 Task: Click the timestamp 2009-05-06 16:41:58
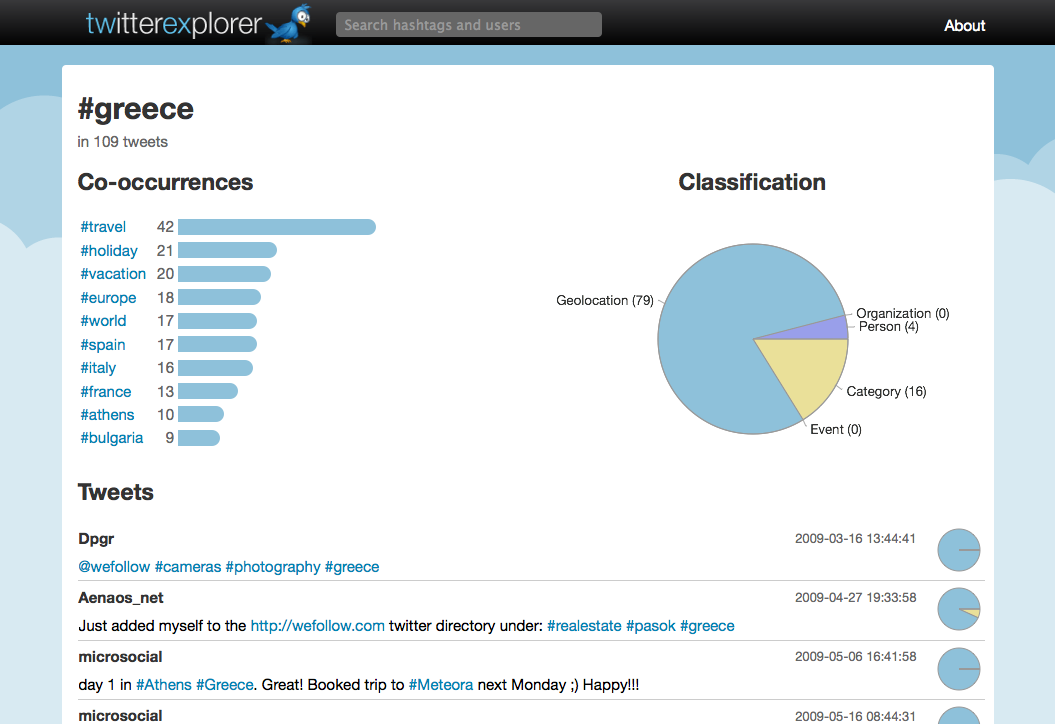(x=855, y=656)
